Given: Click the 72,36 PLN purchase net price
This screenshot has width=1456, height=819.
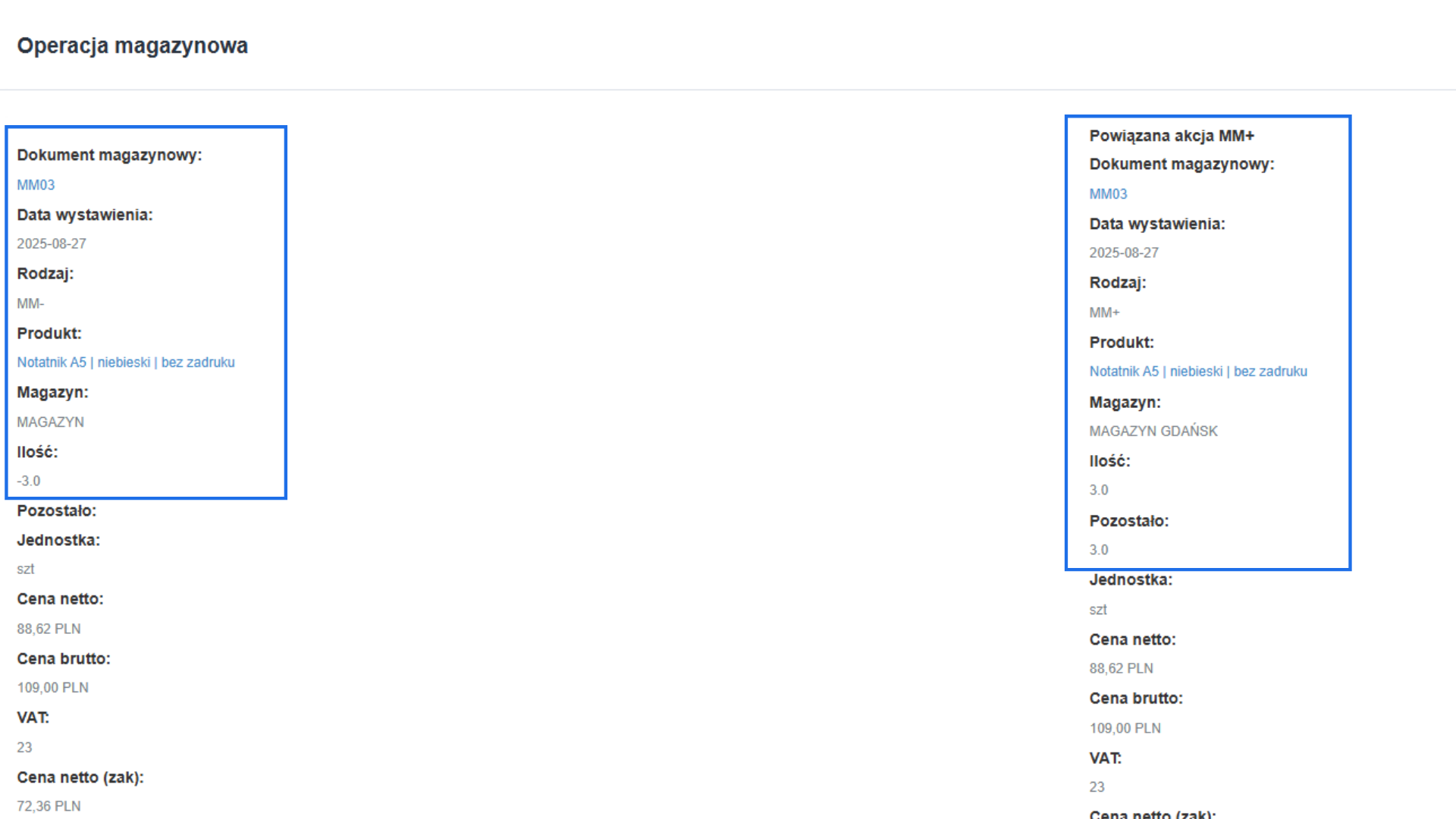Looking at the screenshot, I should click(49, 806).
